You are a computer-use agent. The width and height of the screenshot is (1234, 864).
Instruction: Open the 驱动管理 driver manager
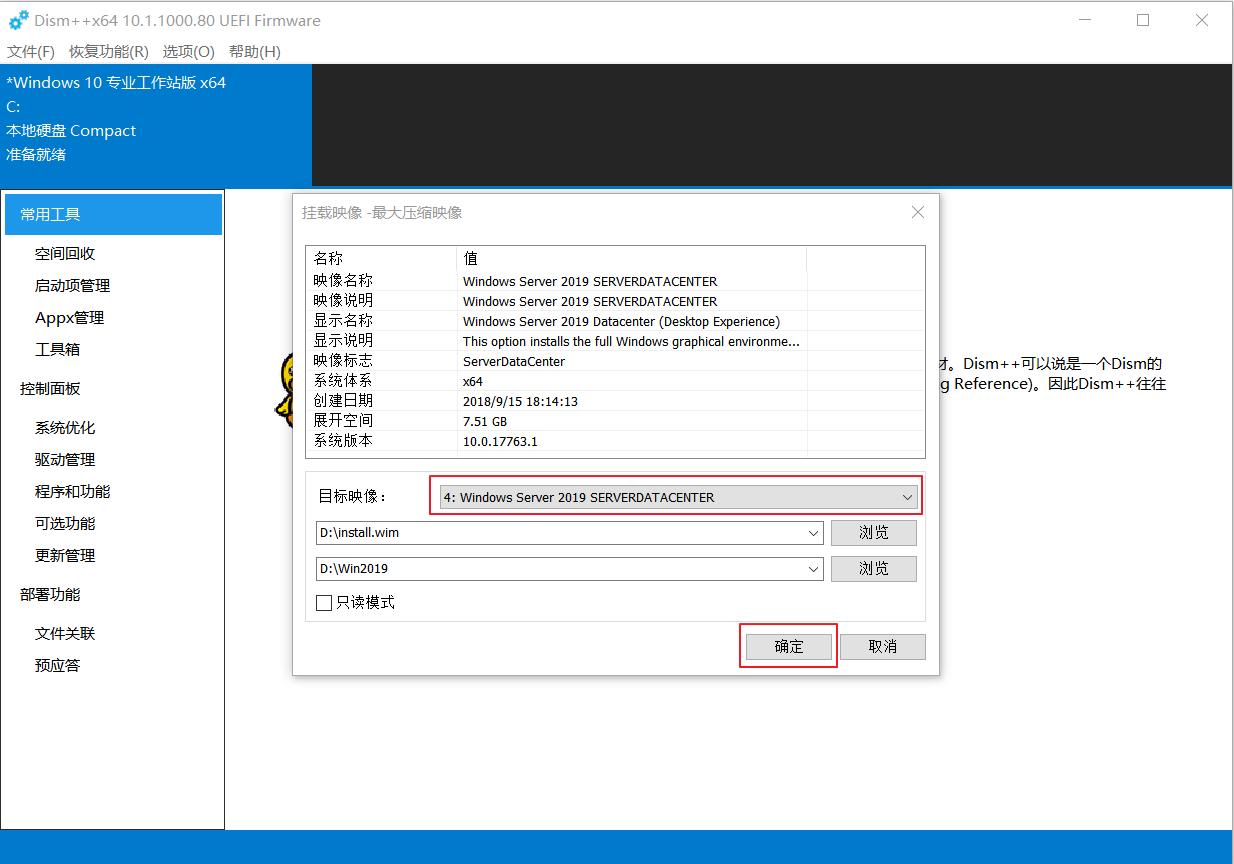coord(63,459)
